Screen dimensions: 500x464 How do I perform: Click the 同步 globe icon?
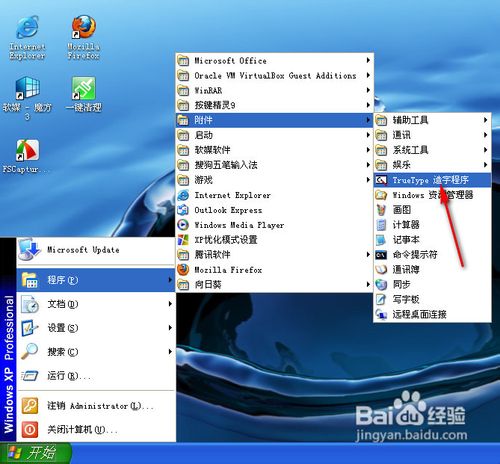coord(381,284)
